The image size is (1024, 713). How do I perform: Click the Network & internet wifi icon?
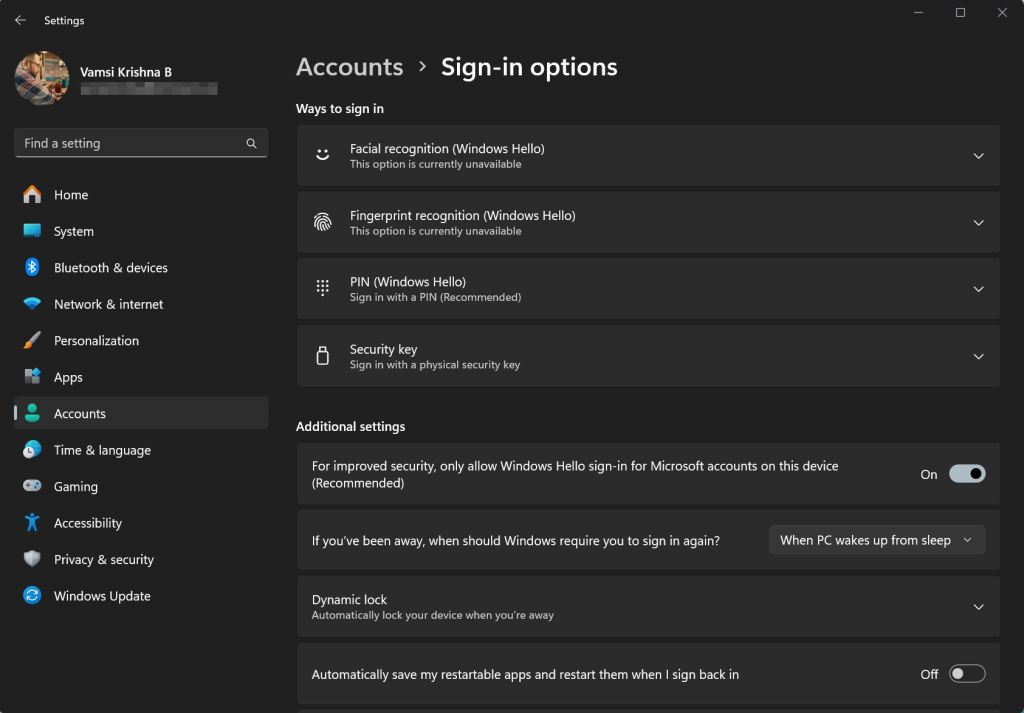click(32, 304)
